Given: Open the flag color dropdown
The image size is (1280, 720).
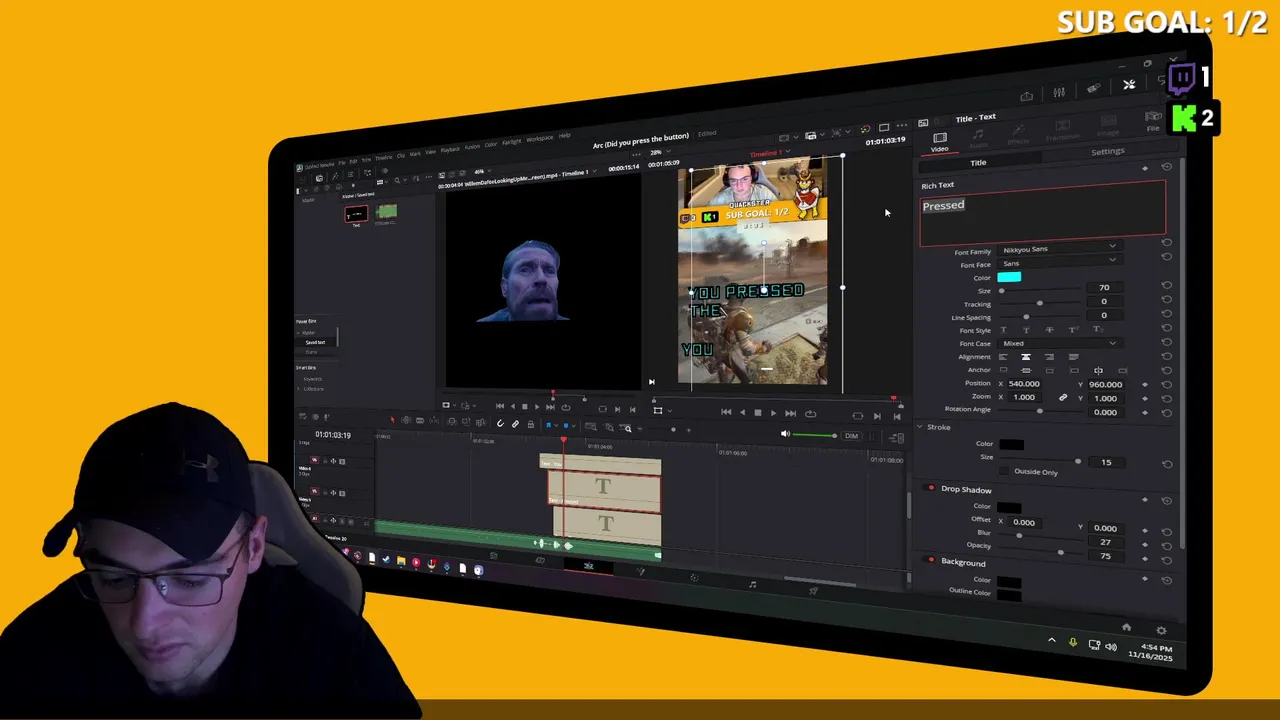Looking at the screenshot, I should [x=555, y=425].
